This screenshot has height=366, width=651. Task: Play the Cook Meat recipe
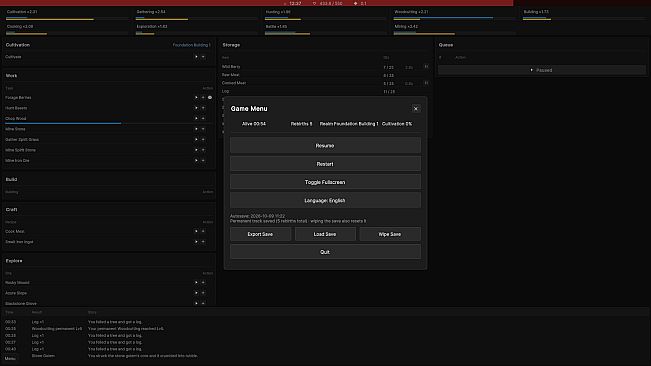pos(196,231)
